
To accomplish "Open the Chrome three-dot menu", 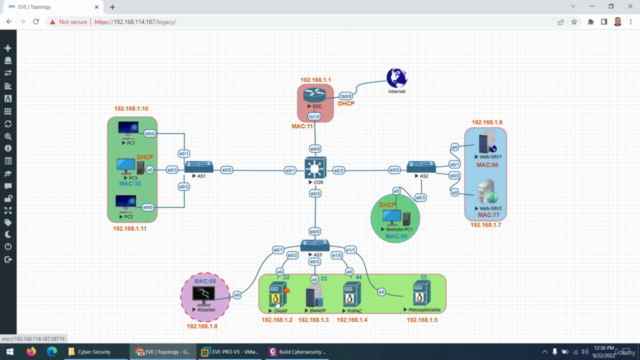I will (631, 22).
